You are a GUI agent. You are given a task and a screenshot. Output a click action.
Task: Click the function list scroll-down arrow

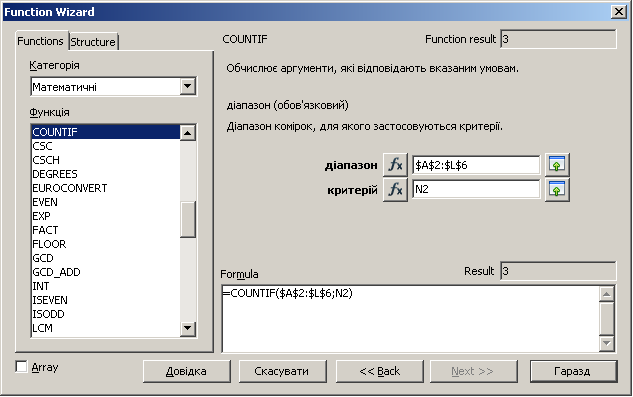[x=188, y=328]
